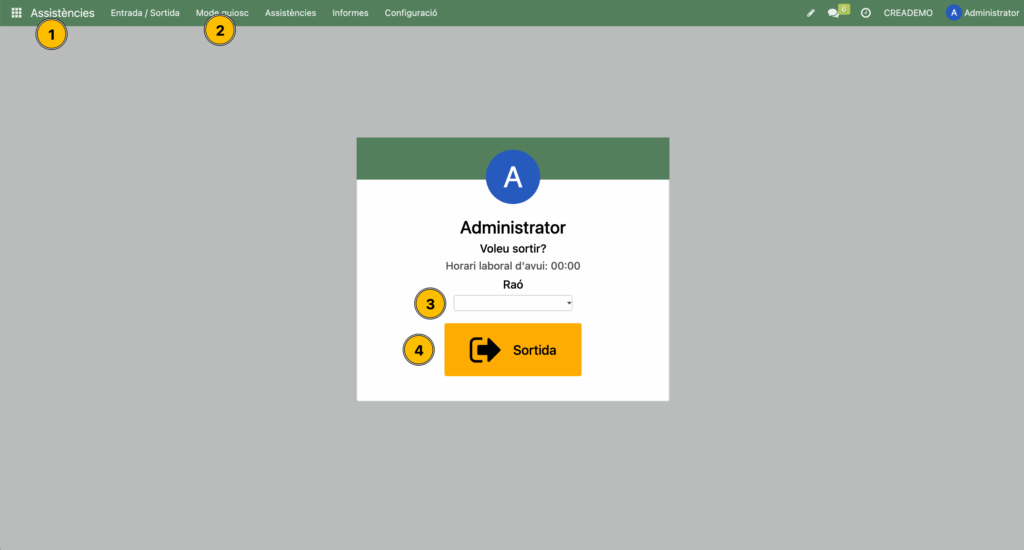This screenshot has width=1024, height=550.
Task: Click the yellow number 1 marker
Action: pos(51,35)
